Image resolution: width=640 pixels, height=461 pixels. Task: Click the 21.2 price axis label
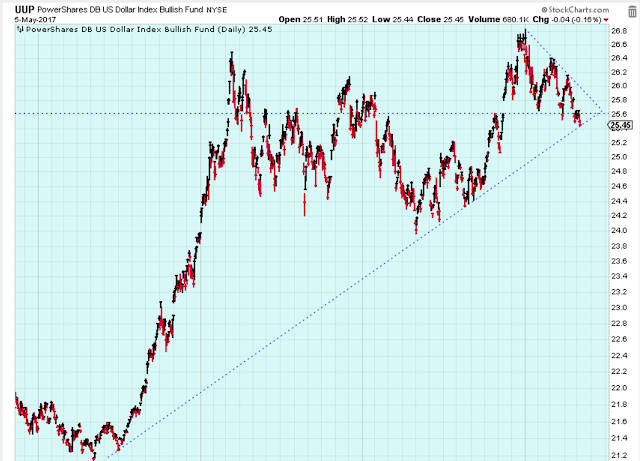click(x=619, y=455)
